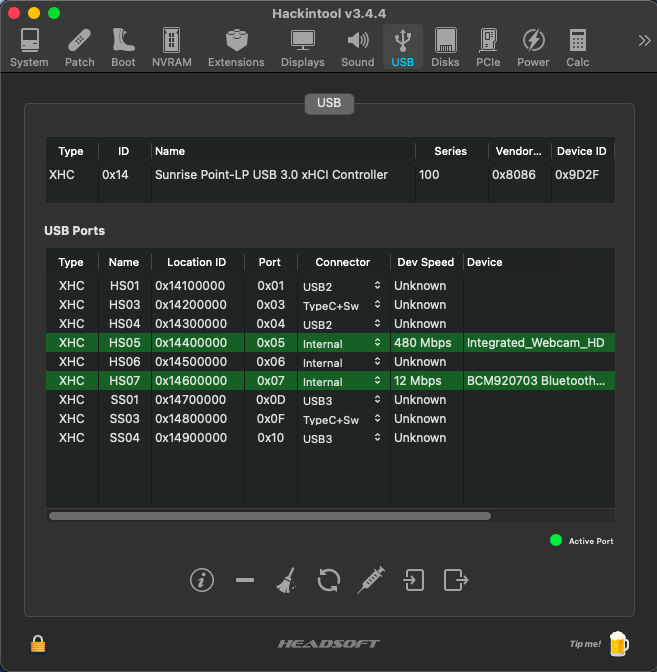This screenshot has height=672, width=657.
Task: Click the Series column header
Action: tap(450, 151)
